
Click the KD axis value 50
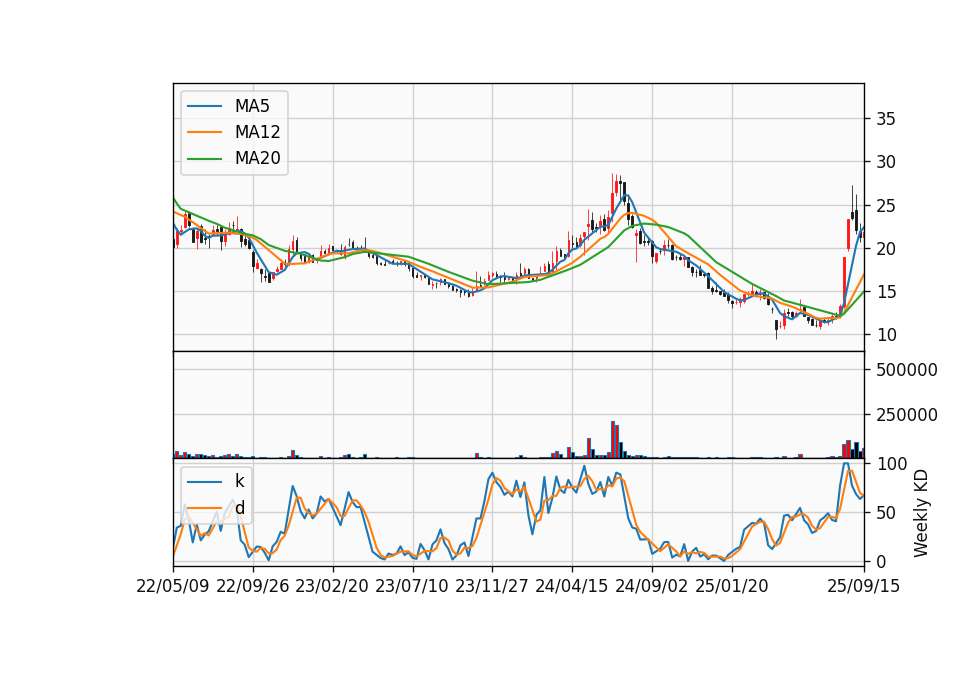click(886, 512)
